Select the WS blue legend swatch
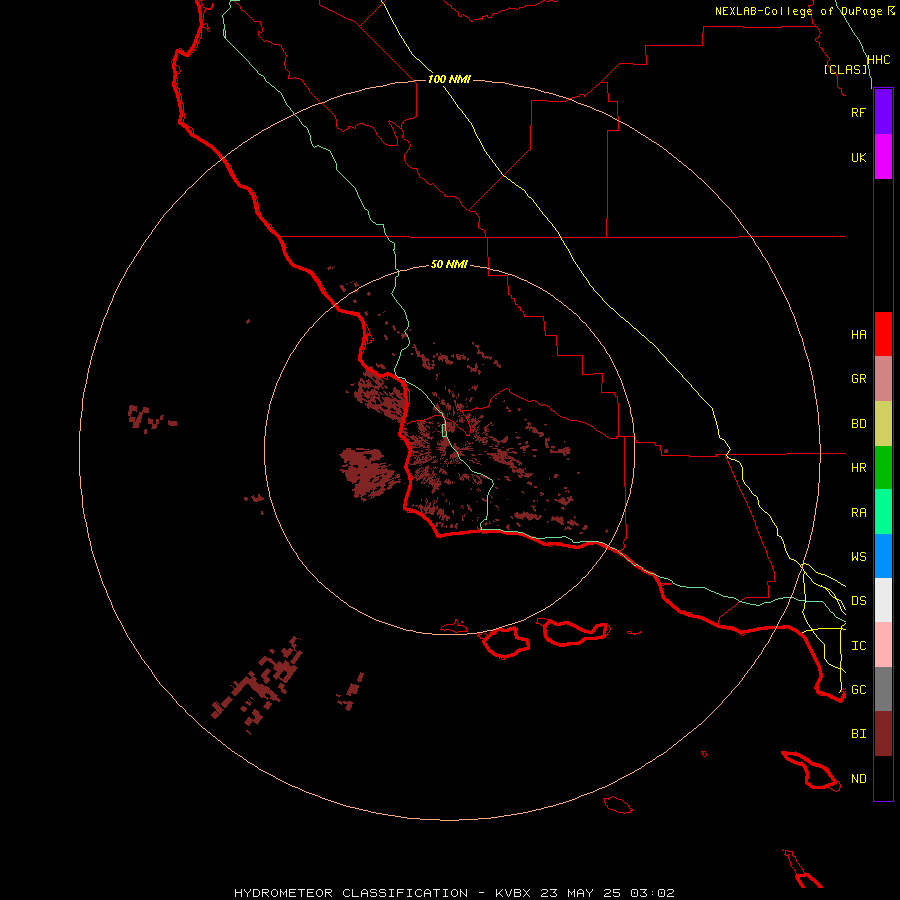Screen dimensions: 900x900 [x=883, y=556]
